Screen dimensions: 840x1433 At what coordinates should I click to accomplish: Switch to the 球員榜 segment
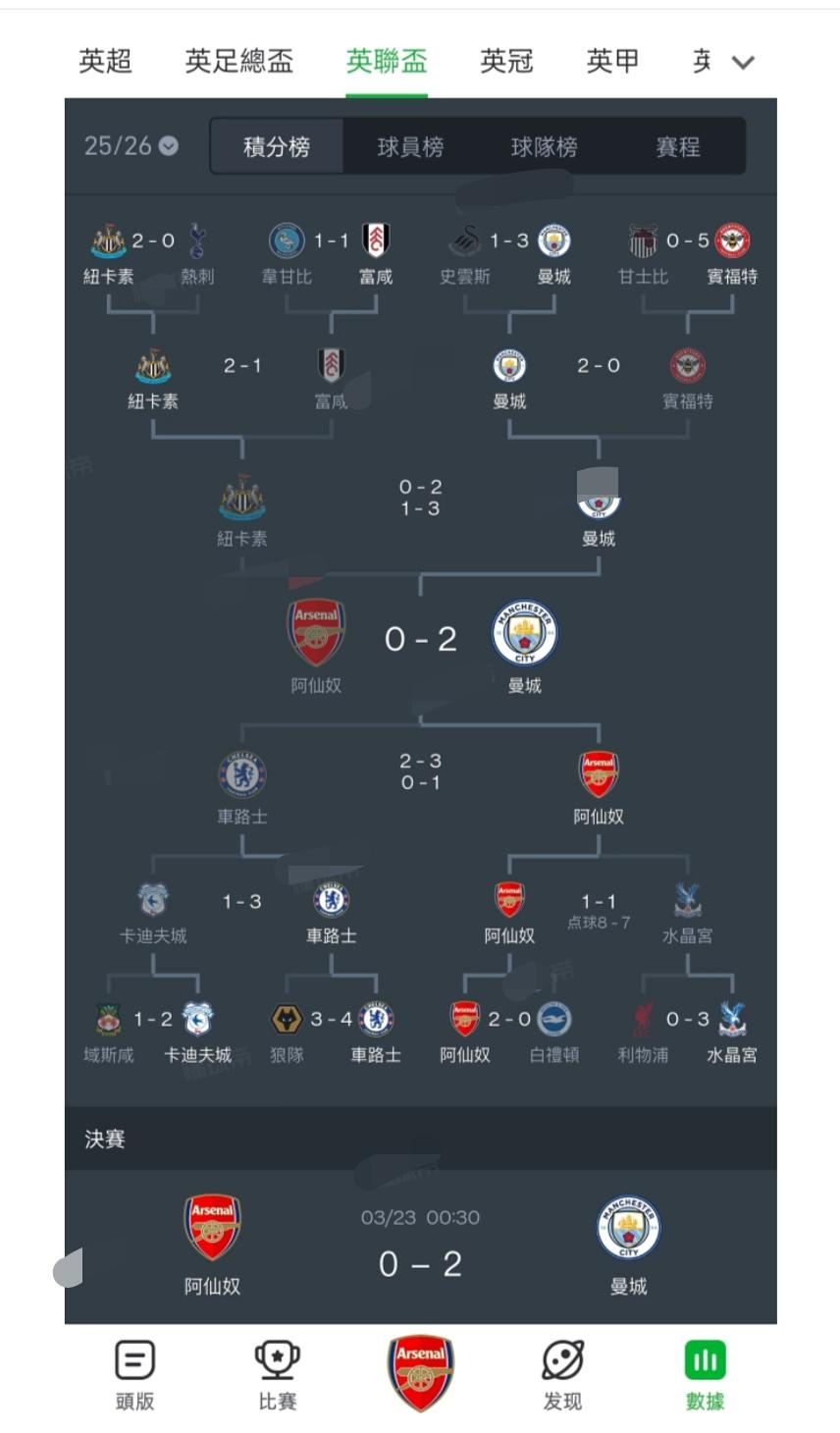pos(410,147)
